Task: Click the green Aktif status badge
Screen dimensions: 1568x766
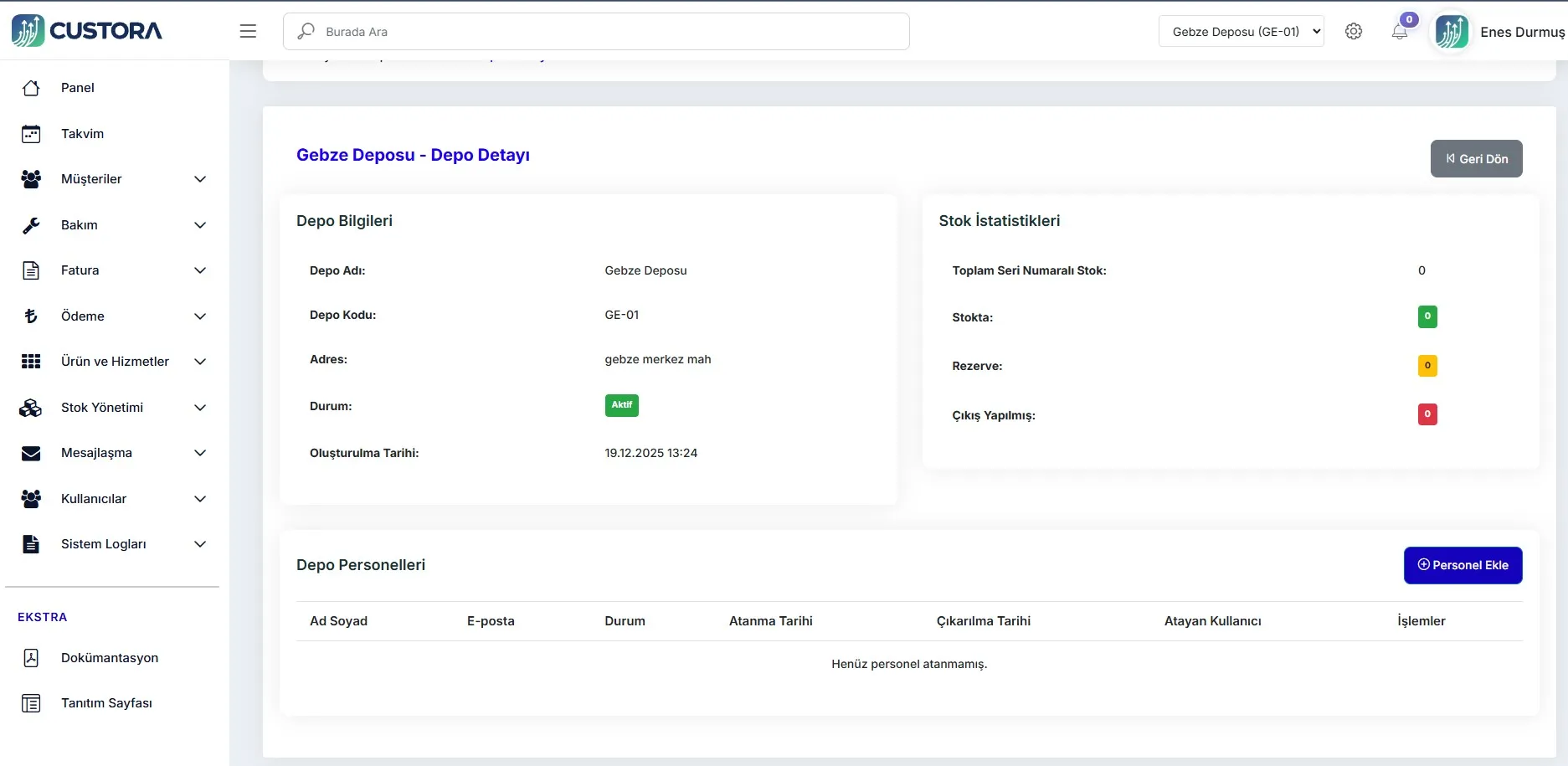Action: 621,405
